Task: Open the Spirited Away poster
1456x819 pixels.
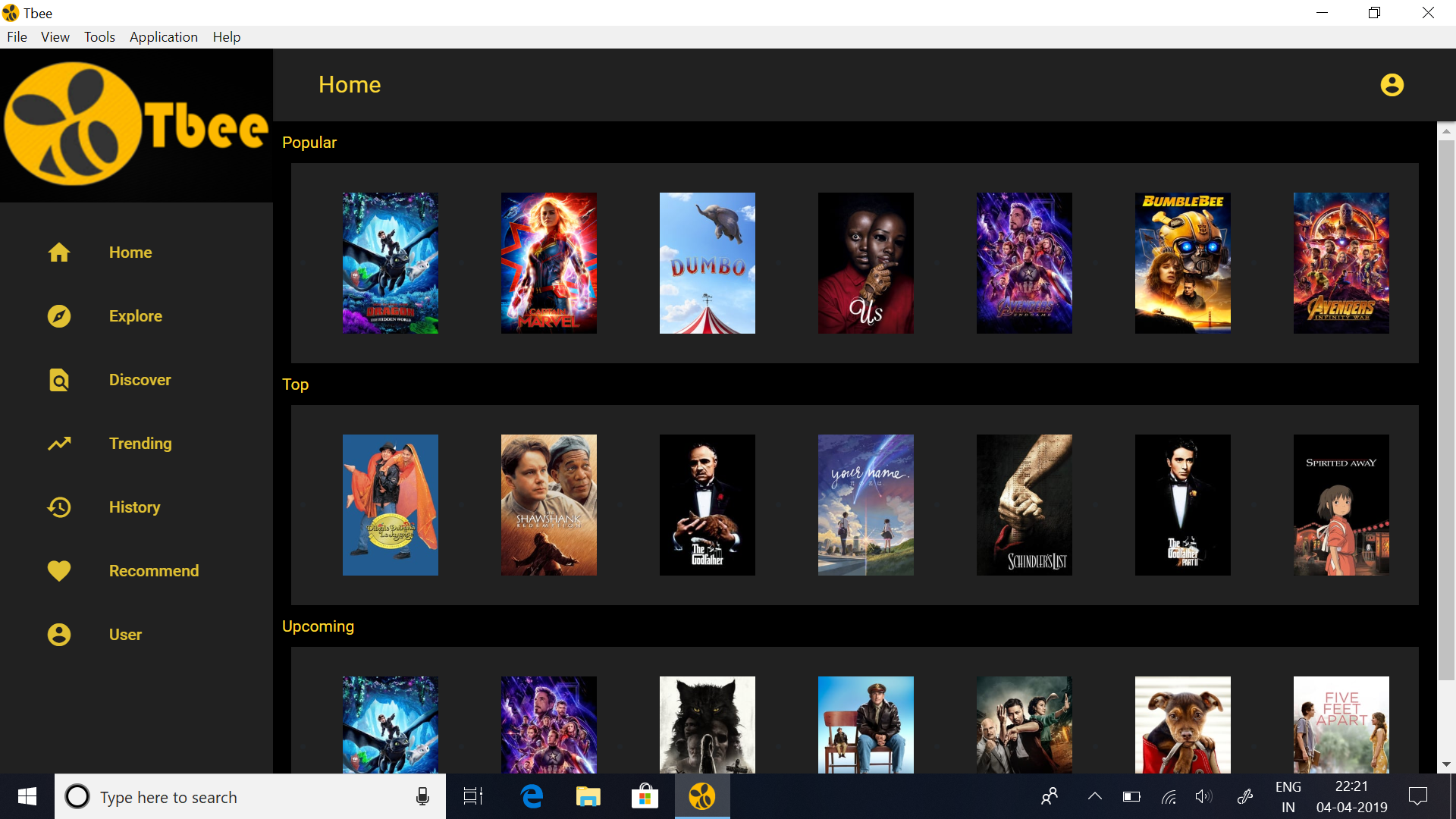Action: 1341,505
